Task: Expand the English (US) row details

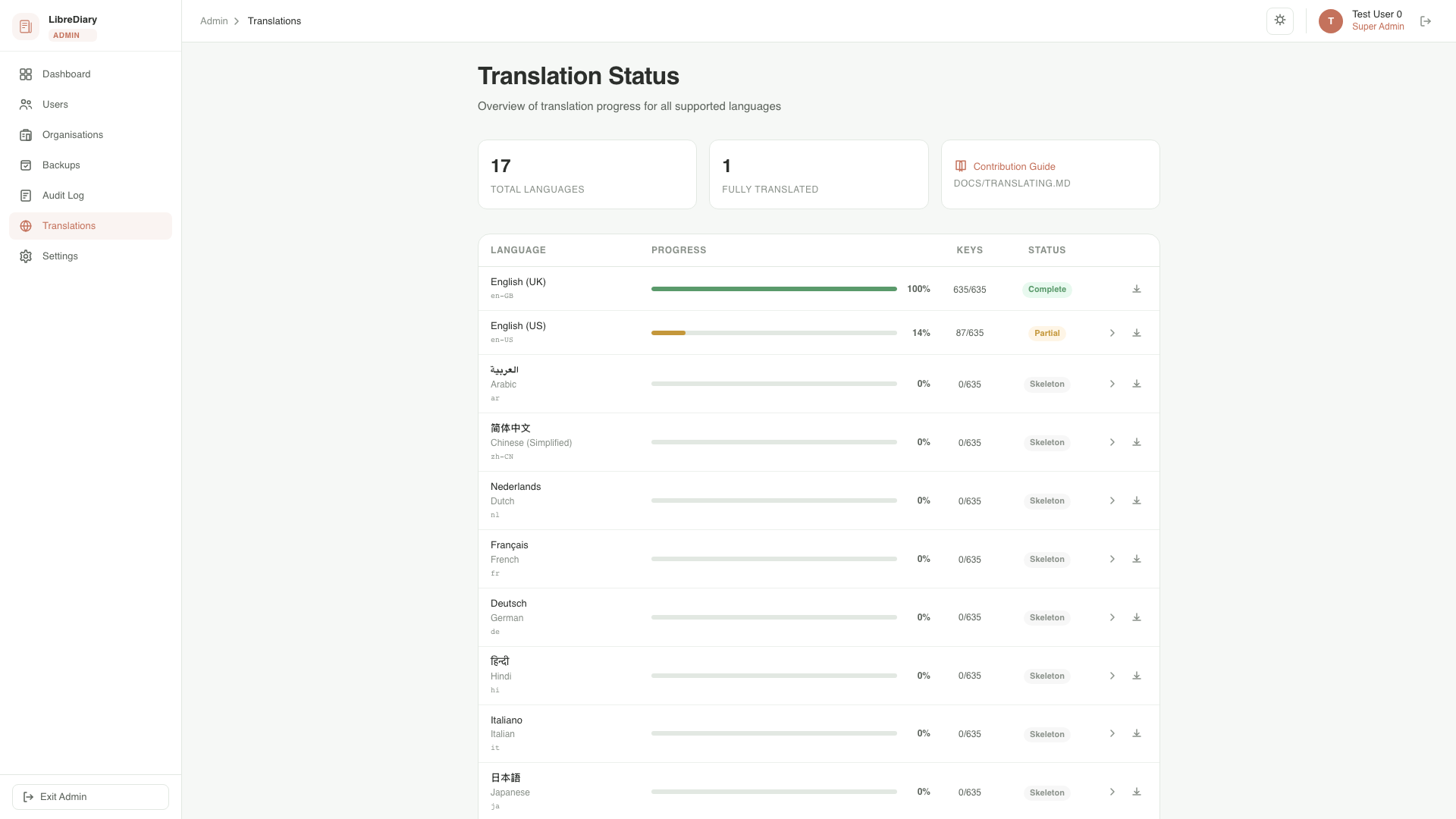Action: pyautogui.click(x=1112, y=332)
